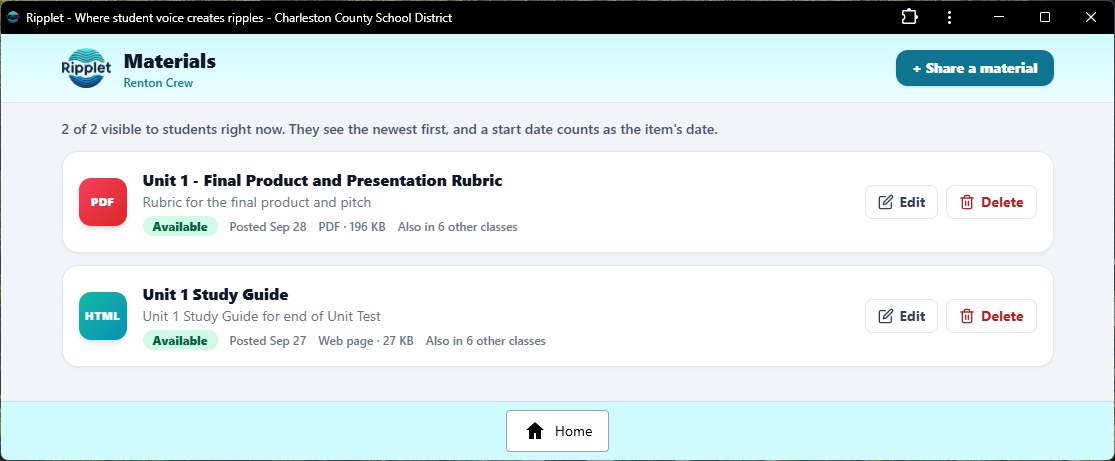Click the house icon on Home button
Screen dimensions: 1115x461
(x=535, y=431)
